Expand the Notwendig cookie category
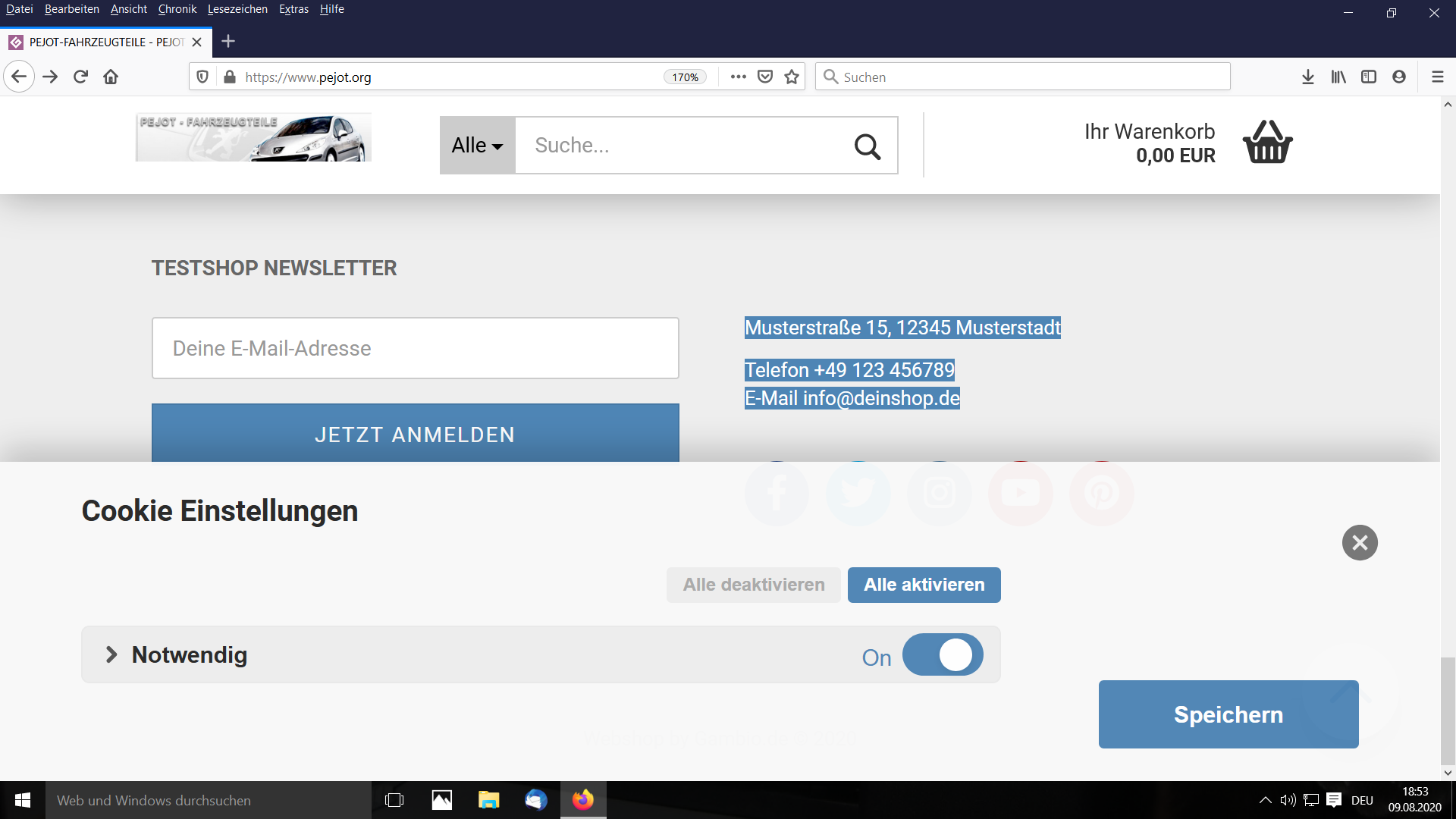The height and width of the screenshot is (819, 1456). tap(111, 654)
